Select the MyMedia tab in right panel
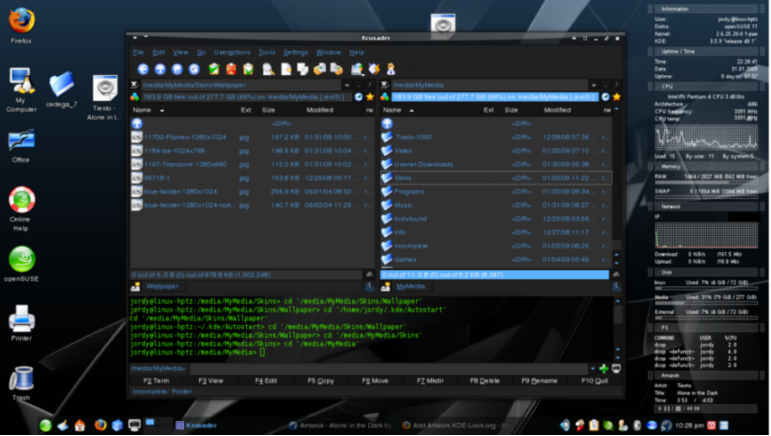This screenshot has height=436, width=771. point(411,286)
